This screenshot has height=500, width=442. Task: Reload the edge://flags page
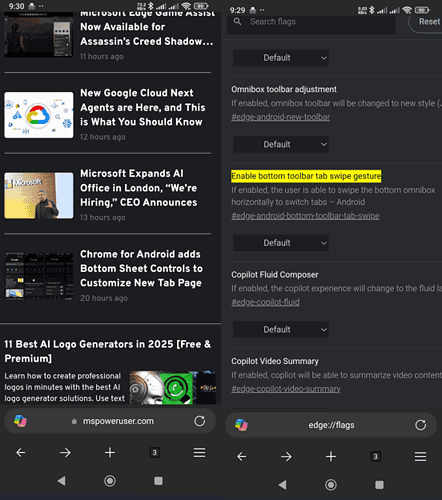point(420,425)
